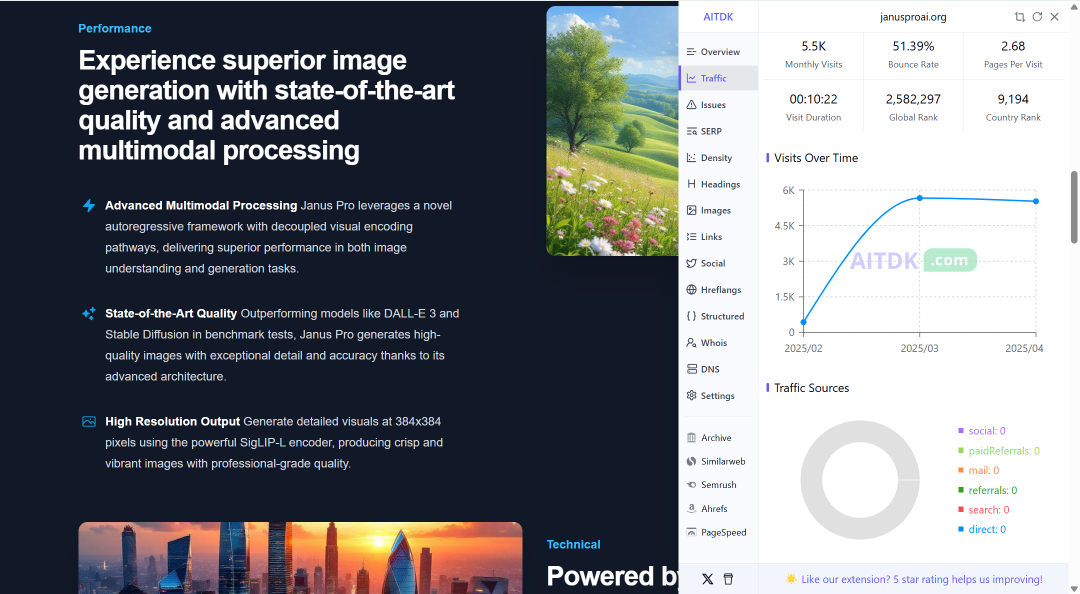The image size is (1080, 594).
Task: Click the Archive building icon
Action: 692,438
